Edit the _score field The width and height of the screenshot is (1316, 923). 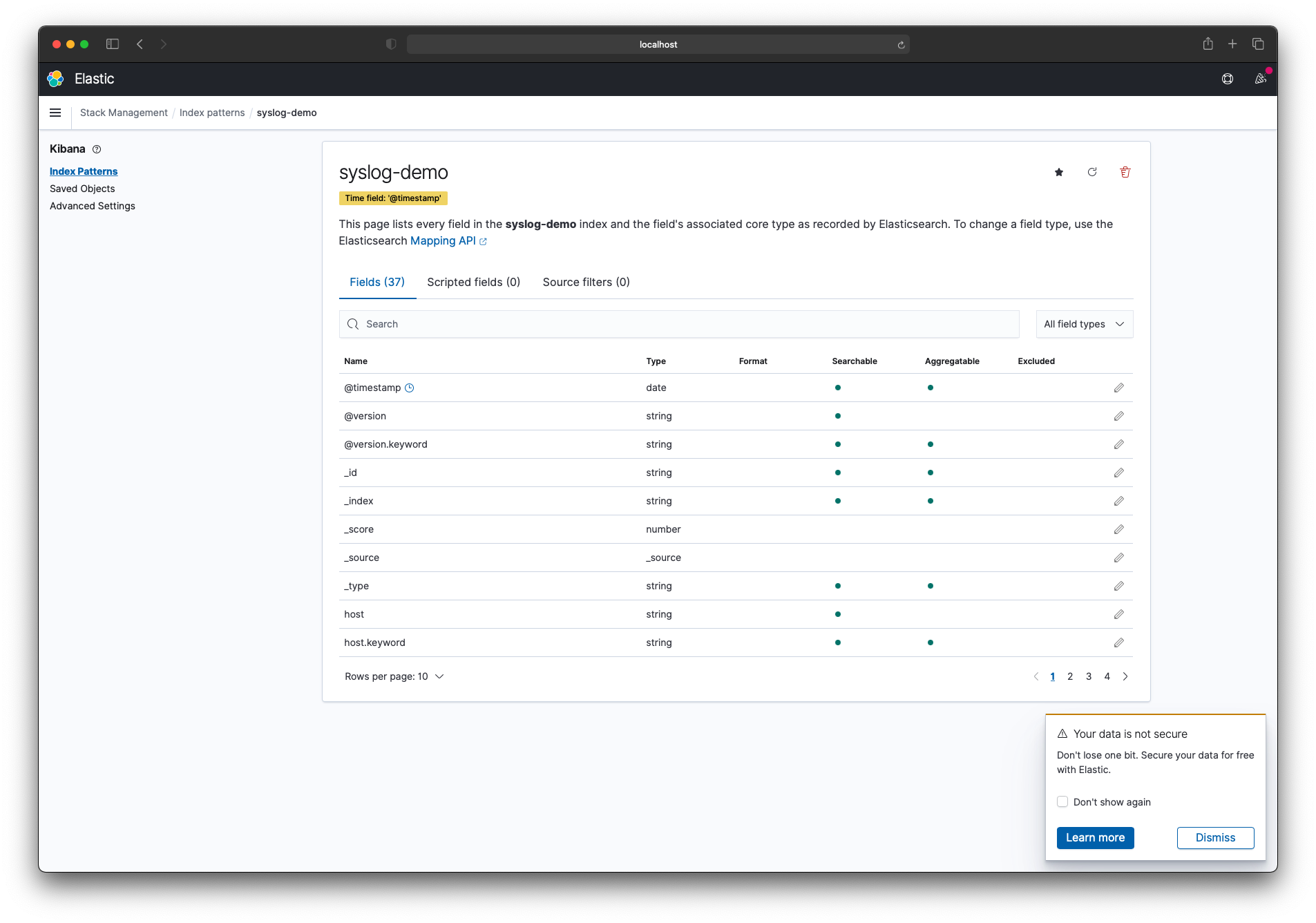(1119, 529)
